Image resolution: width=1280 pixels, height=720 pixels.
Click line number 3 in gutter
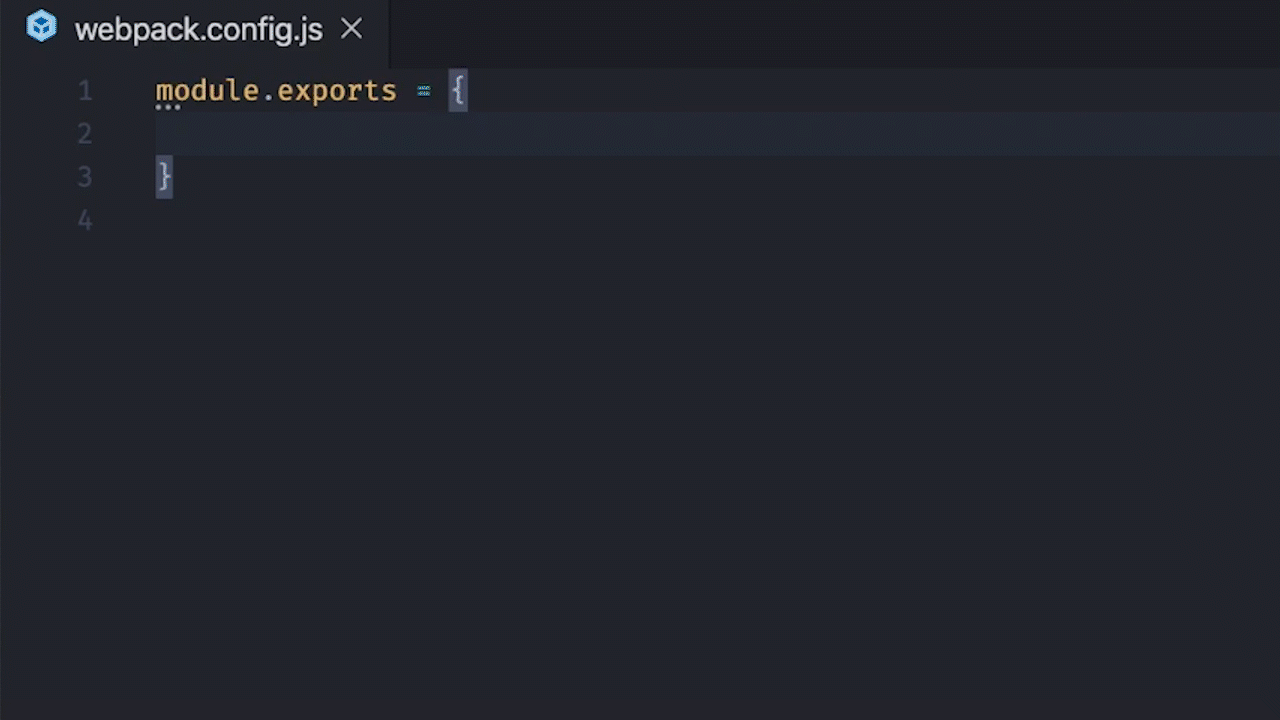click(x=85, y=177)
